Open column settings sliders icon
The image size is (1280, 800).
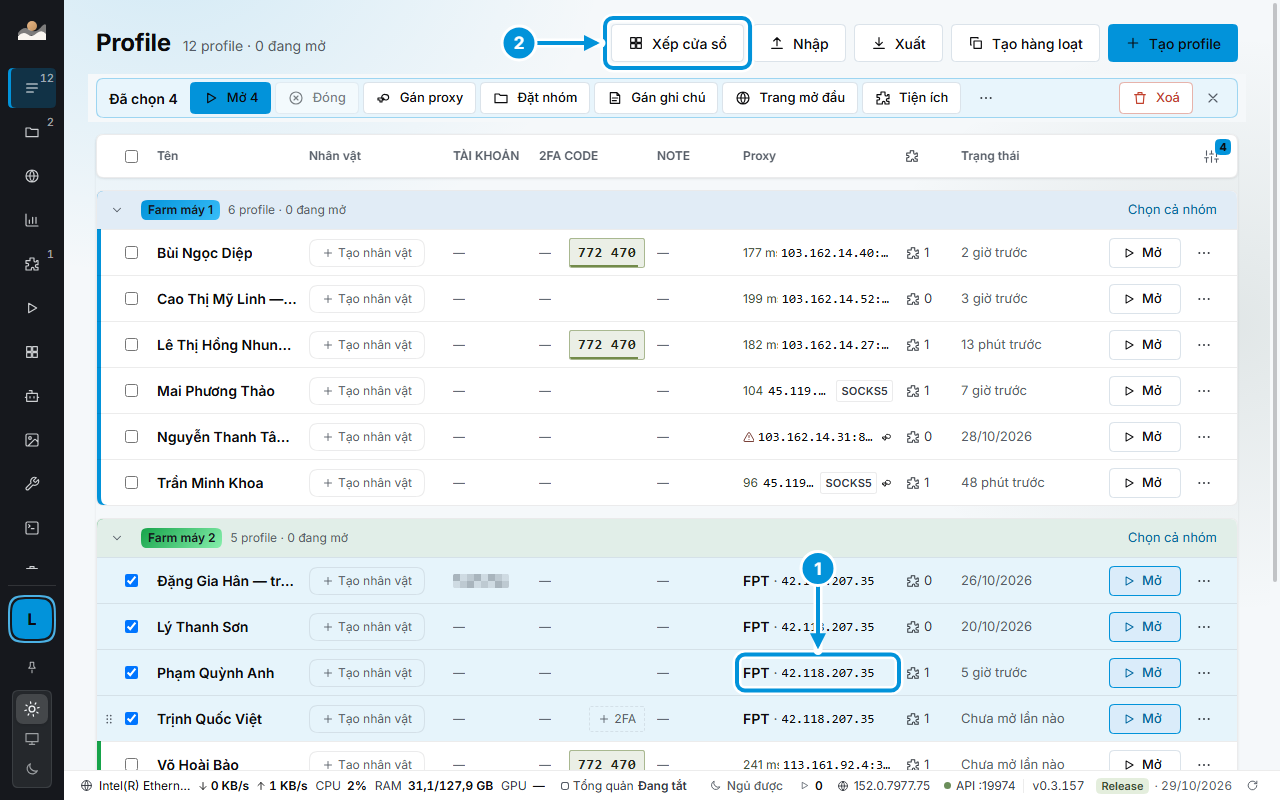[1212, 156]
